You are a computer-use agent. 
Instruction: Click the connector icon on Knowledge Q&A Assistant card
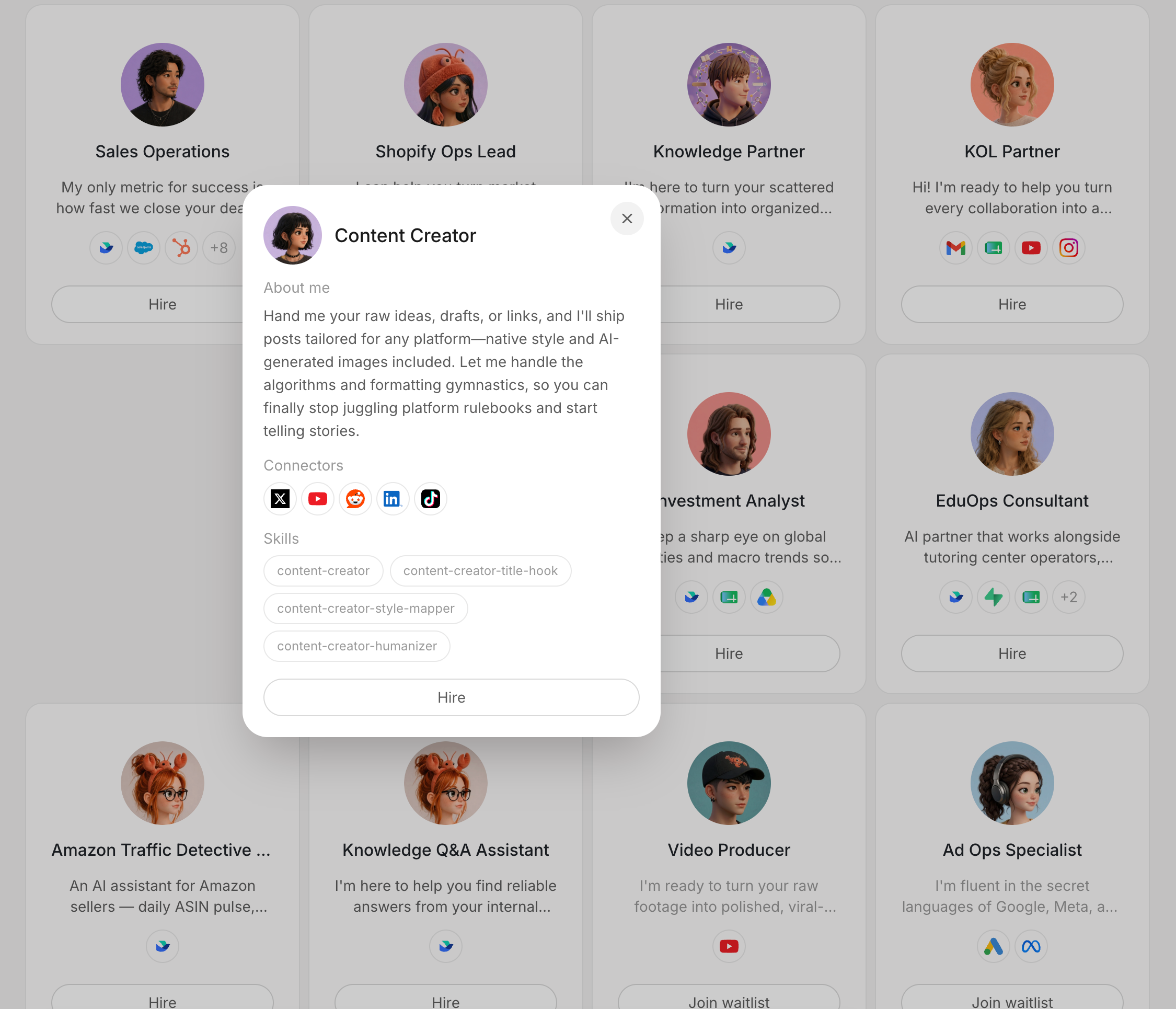point(445,947)
